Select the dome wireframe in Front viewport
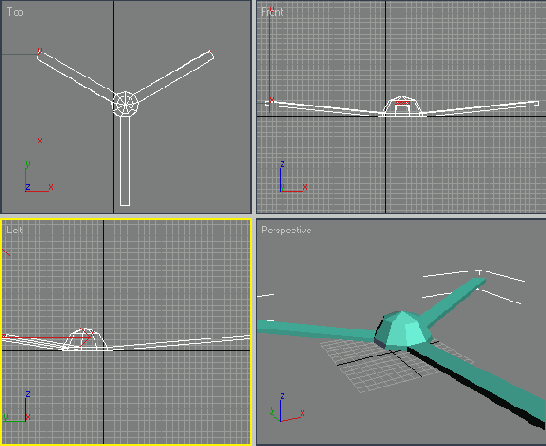546x446 pixels. tap(403, 106)
